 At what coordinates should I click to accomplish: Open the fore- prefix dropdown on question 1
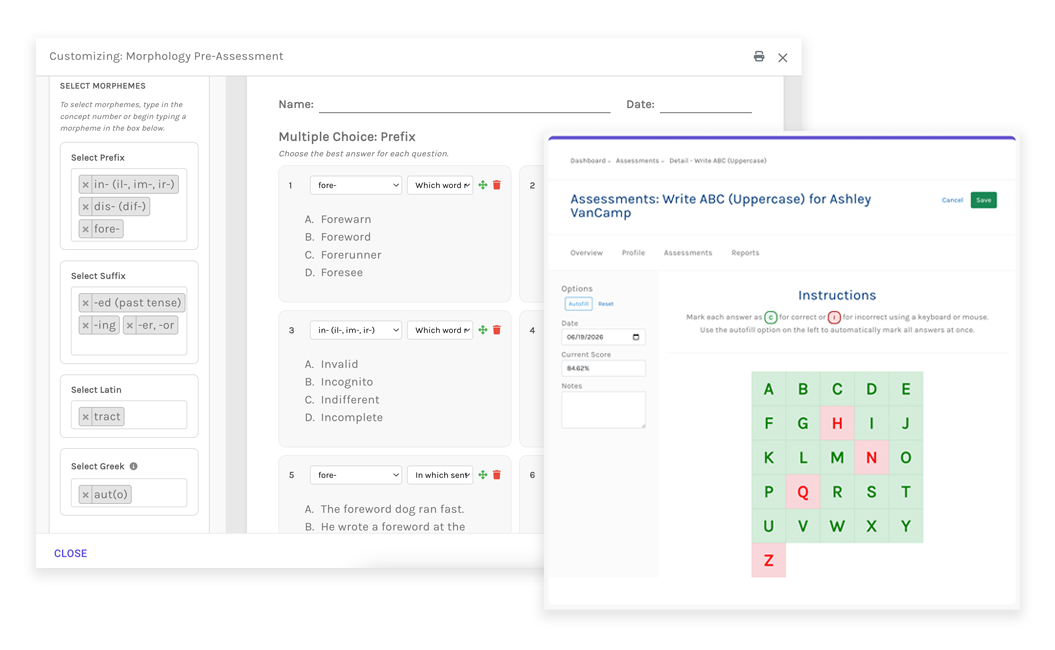356,185
